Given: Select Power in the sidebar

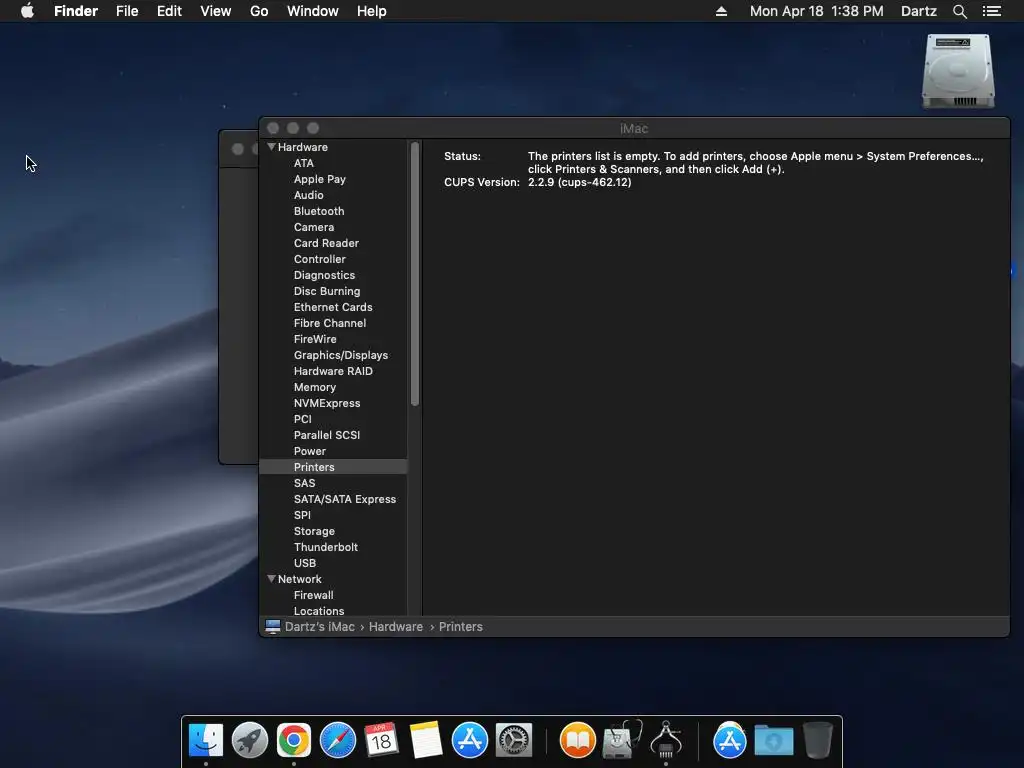Looking at the screenshot, I should 310,451.
